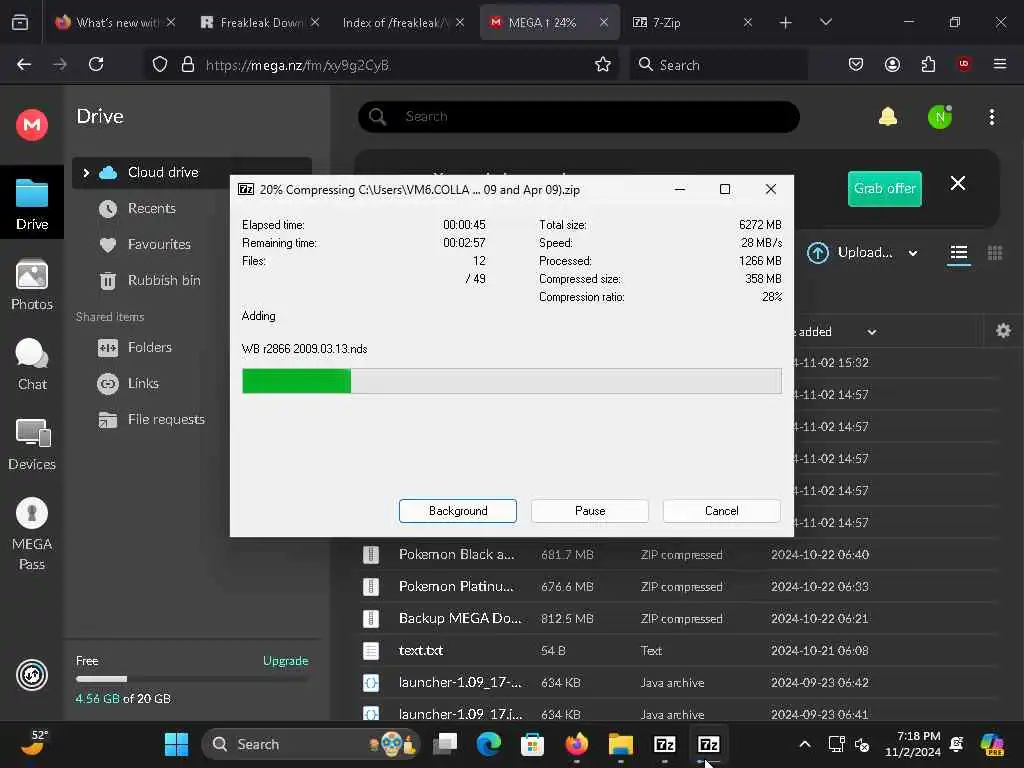
Task: Click the mega.nz URL address bar
Action: tap(381, 64)
